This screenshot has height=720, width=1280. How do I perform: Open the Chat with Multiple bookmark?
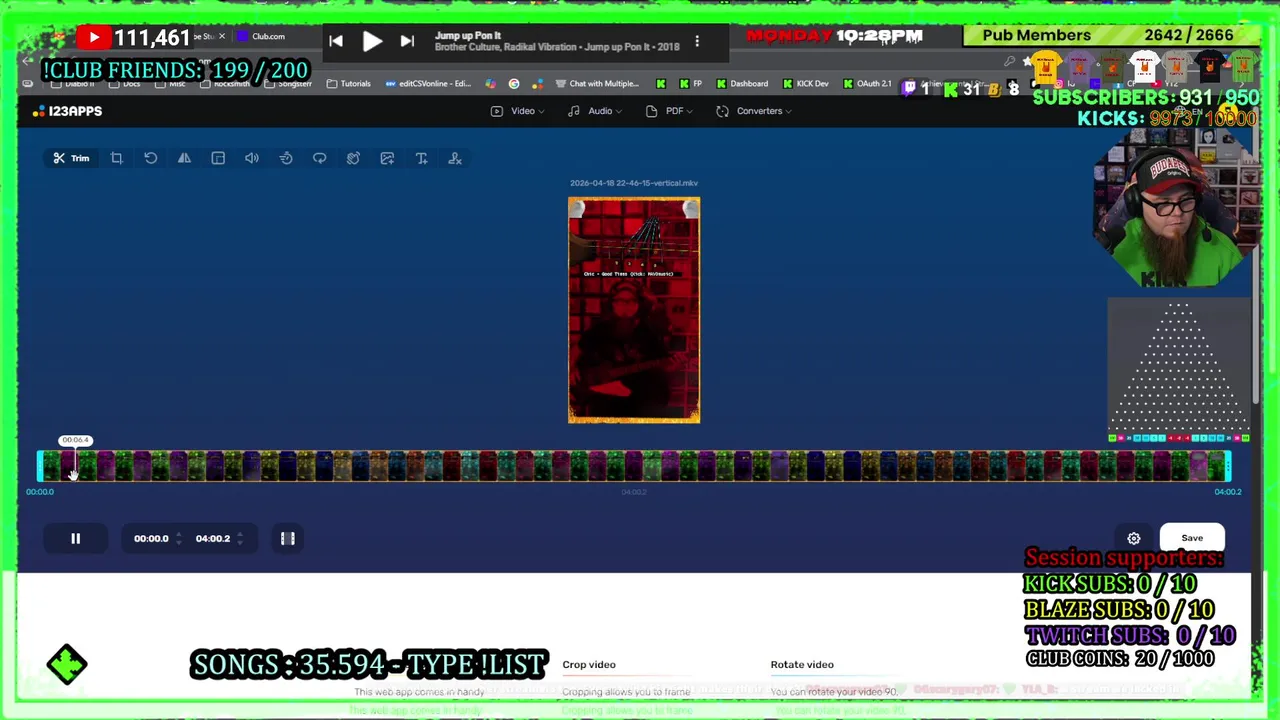pyautogui.click(x=597, y=84)
